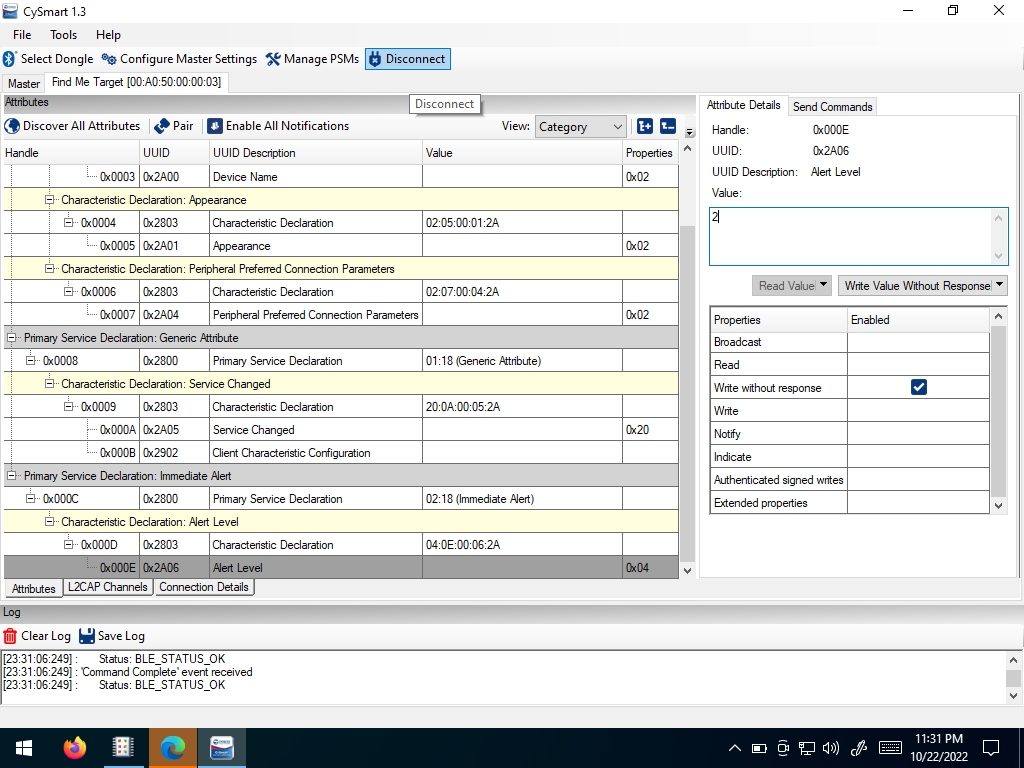Click the Value column header
This screenshot has width=1024, height=768.
(522, 153)
